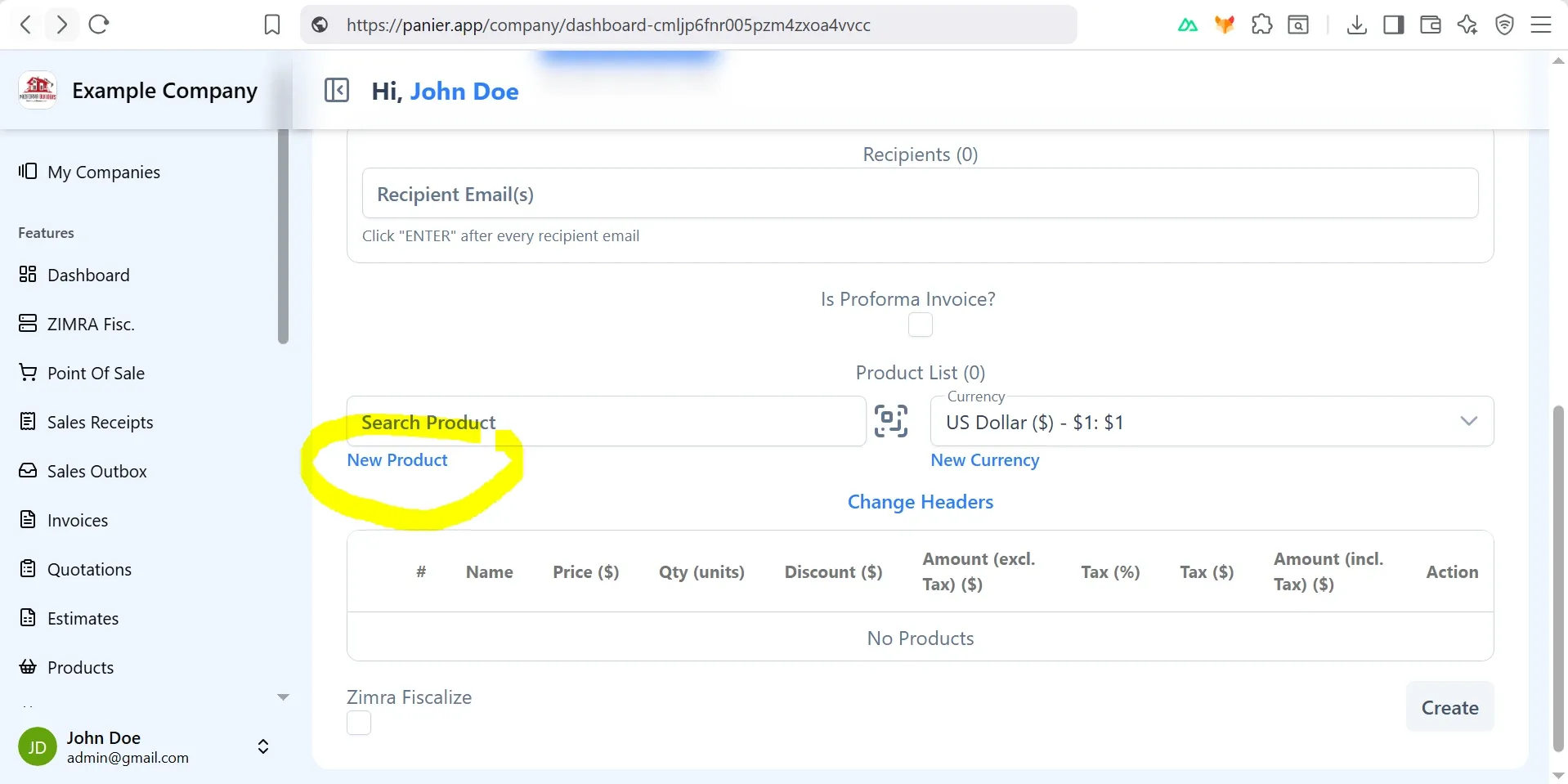Click the browser address bar URL
This screenshot has width=1568, height=784.
tap(608, 25)
